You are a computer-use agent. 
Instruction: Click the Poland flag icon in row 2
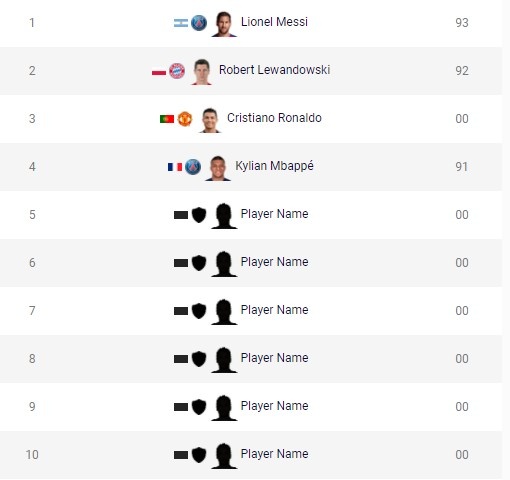[x=159, y=71]
